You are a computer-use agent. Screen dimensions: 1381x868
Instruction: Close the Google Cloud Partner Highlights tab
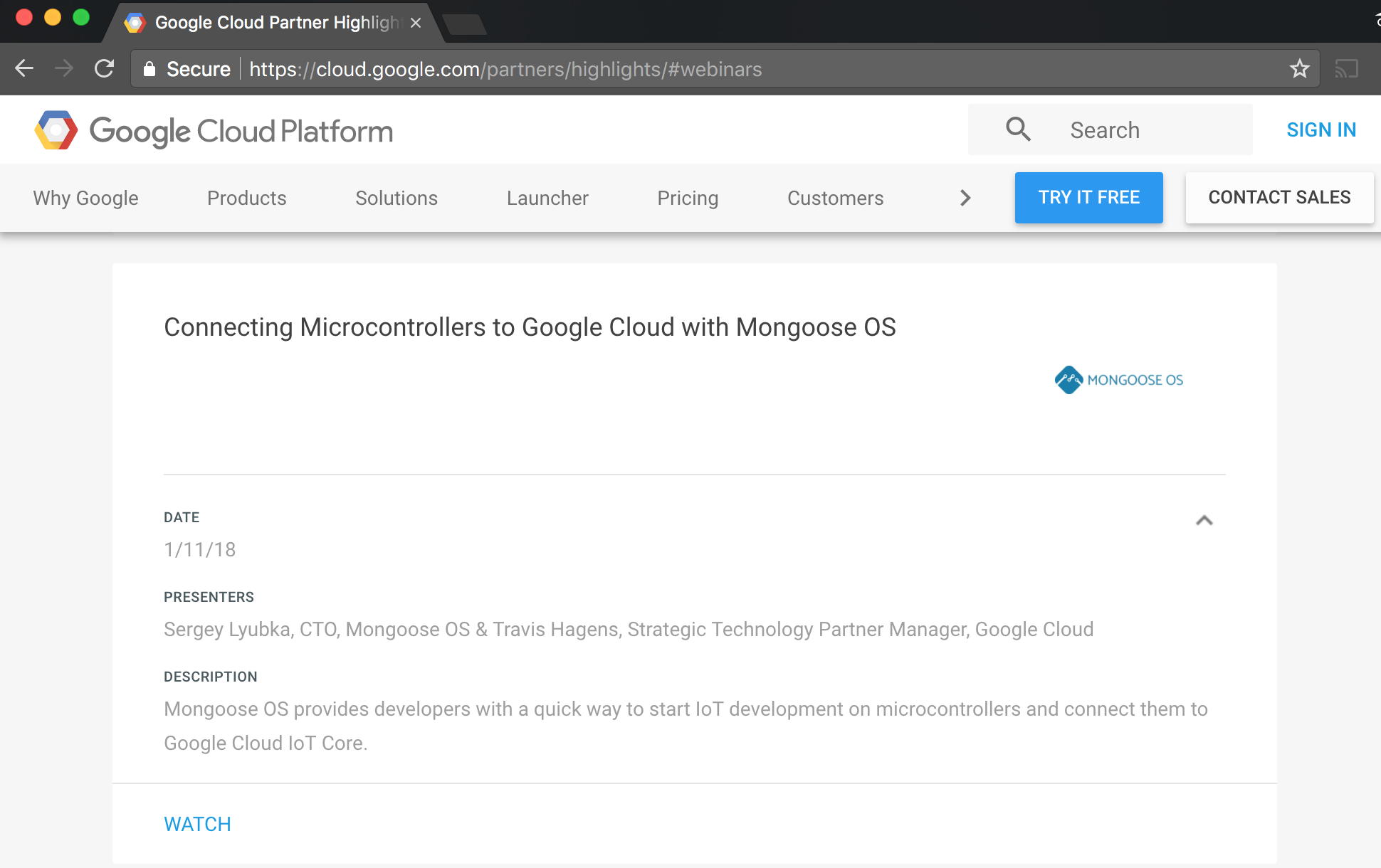coord(416,23)
